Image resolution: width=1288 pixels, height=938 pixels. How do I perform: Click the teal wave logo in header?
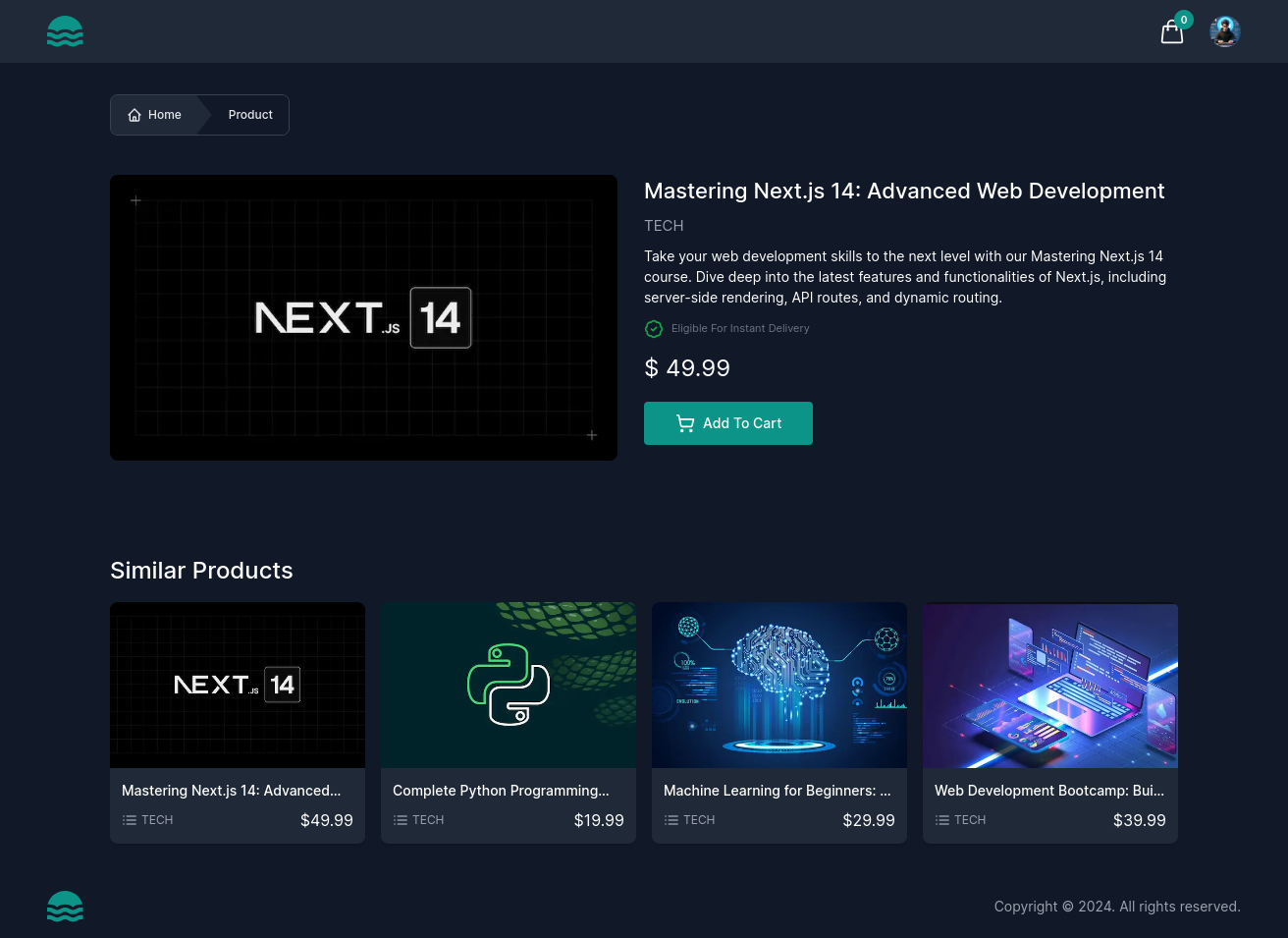65,31
